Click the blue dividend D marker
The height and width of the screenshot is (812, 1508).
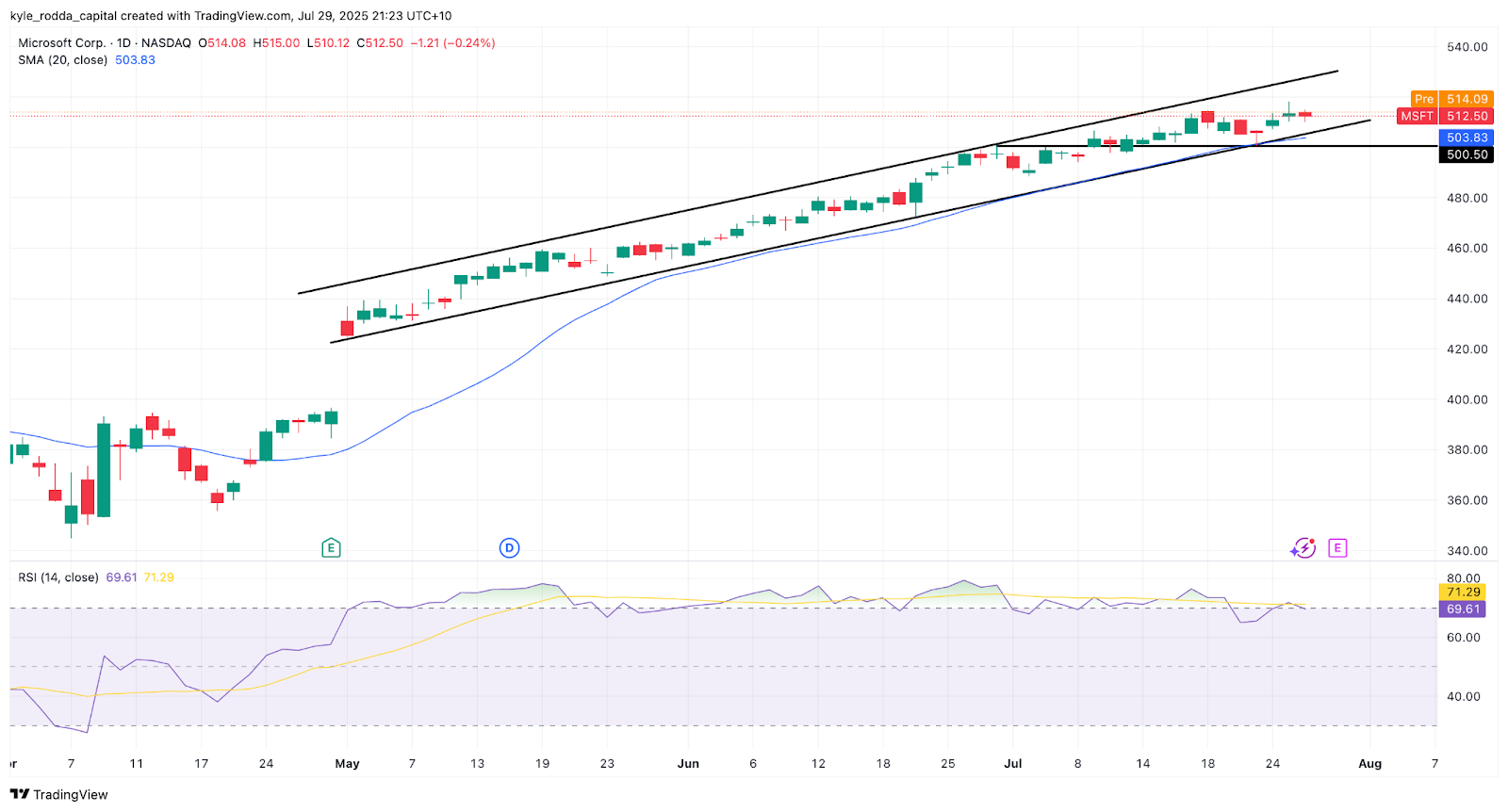pyautogui.click(x=509, y=547)
